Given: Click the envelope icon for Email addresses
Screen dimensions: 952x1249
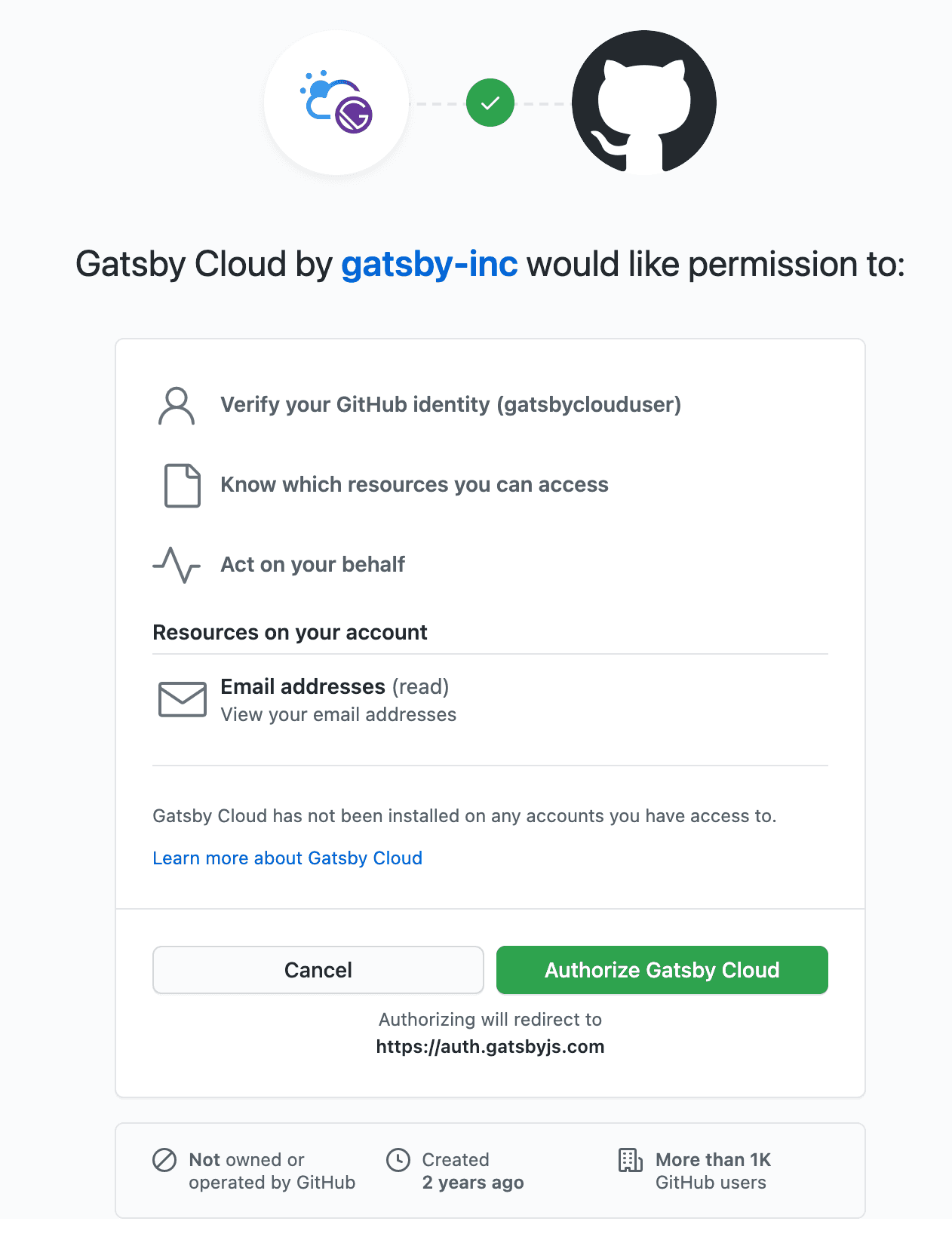Looking at the screenshot, I should tap(183, 699).
